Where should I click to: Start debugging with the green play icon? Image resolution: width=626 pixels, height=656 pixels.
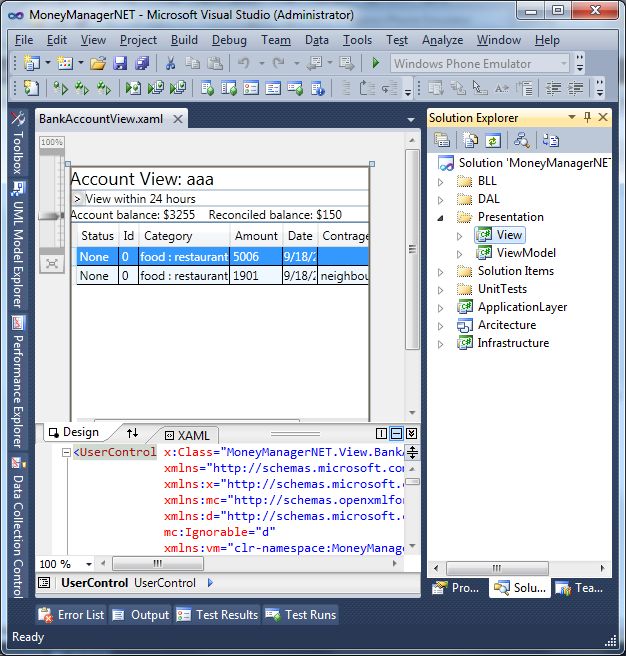[x=375, y=63]
